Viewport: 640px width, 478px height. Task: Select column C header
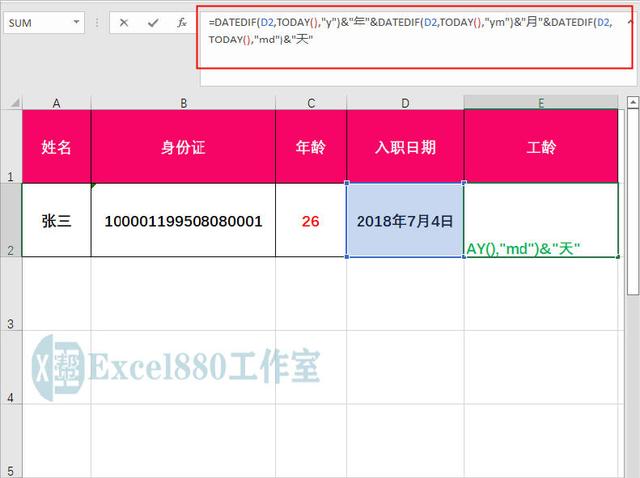pos(311,103)
